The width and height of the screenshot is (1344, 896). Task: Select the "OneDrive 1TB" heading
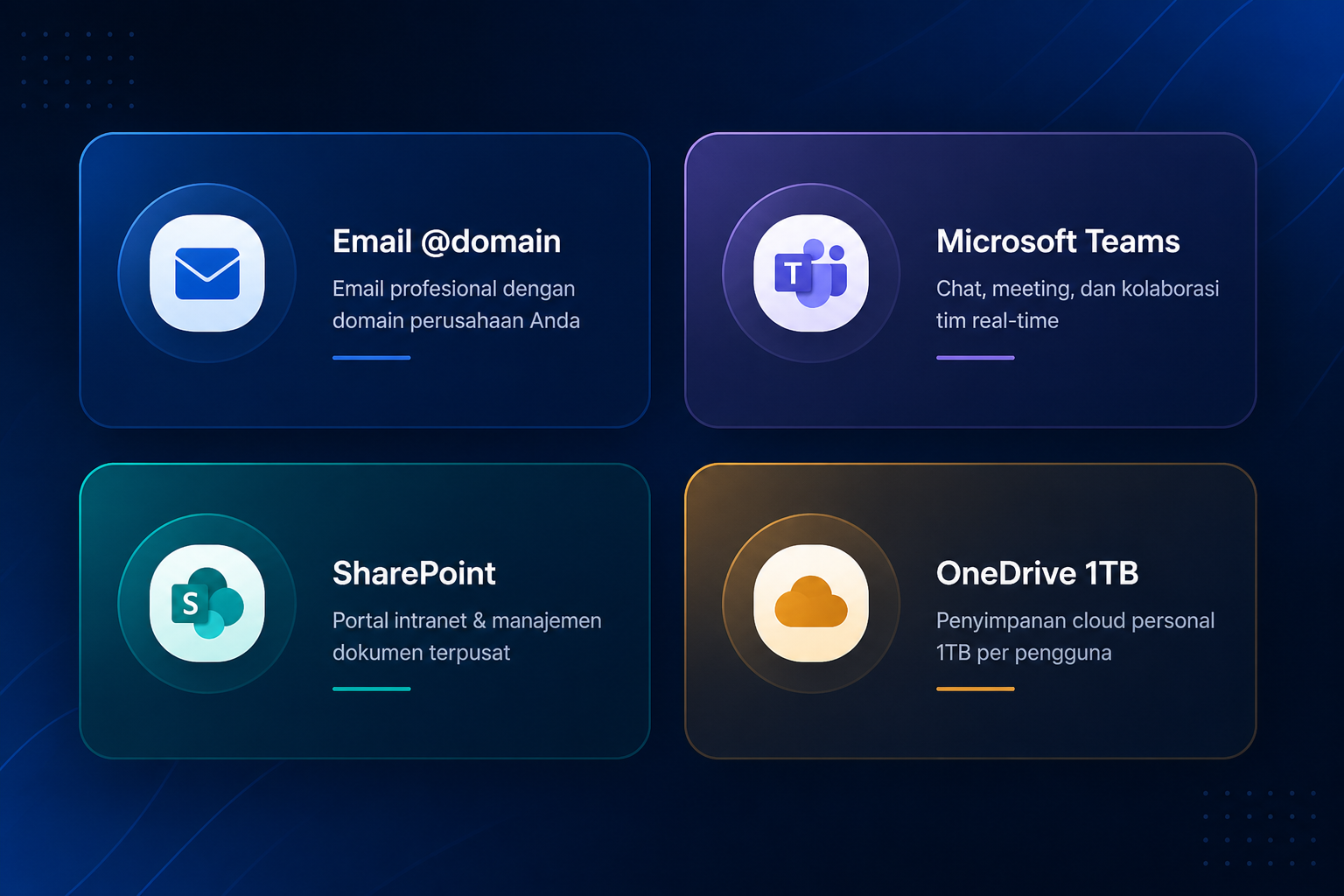click(1037, 573)
